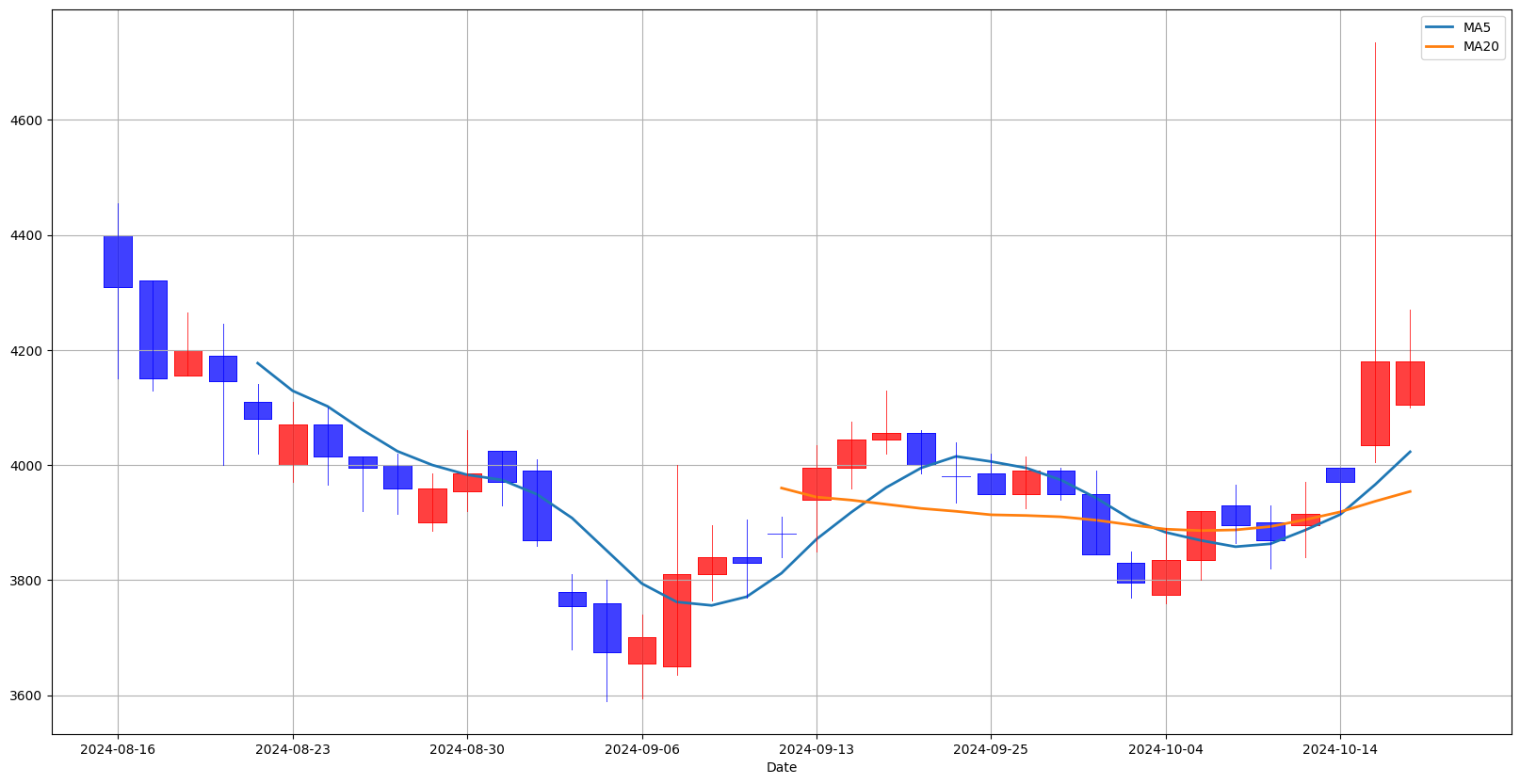1520x784 pixels.
Task: Click the 4200 y-axis label
Action: tap(26, 350)
